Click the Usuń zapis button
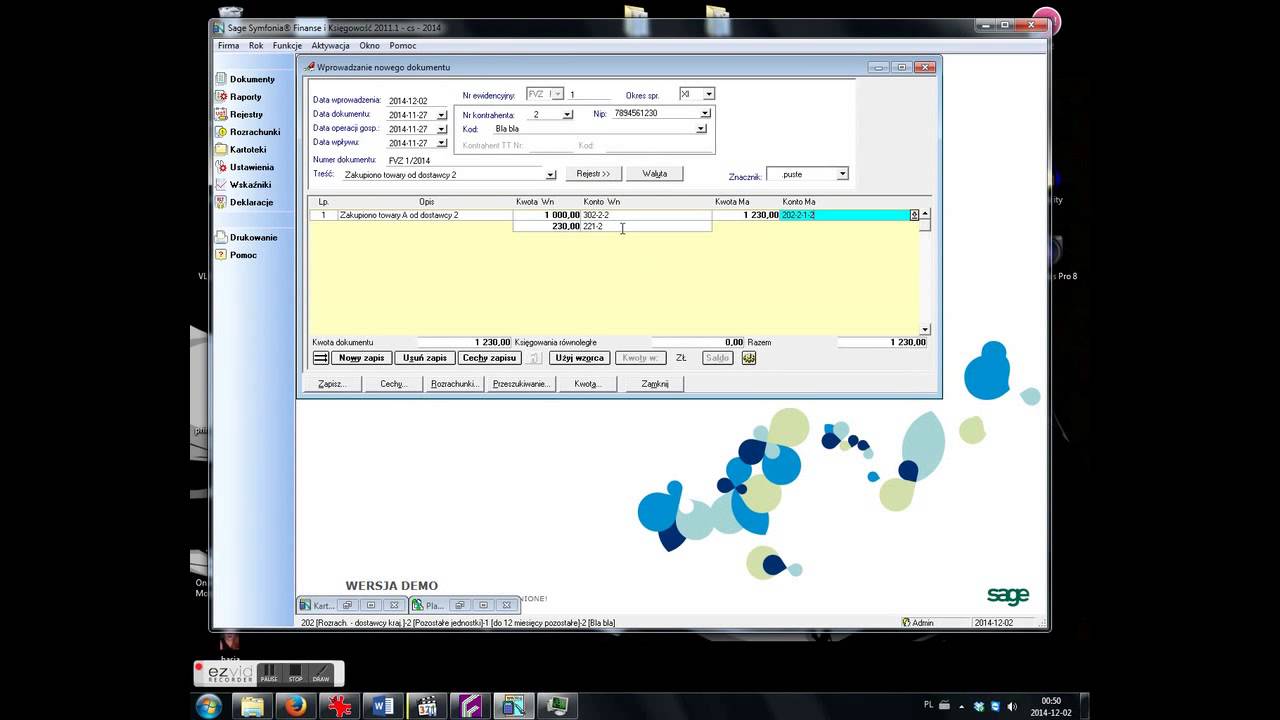The image size is (1280, 720). pos(425,358)
